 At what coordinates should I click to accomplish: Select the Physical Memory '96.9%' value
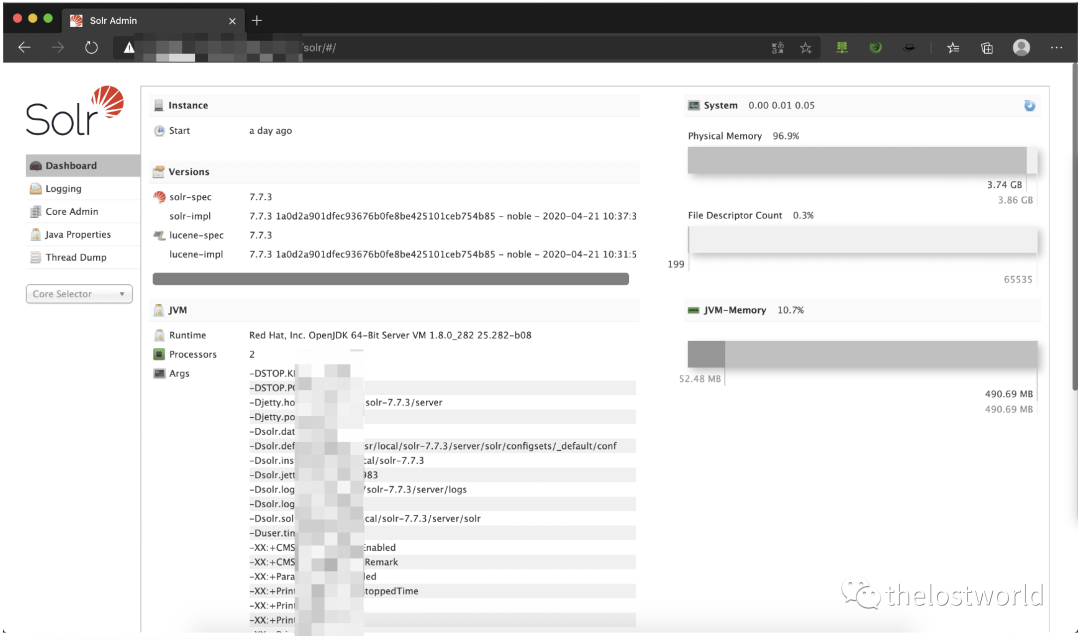pyautogui.click(x=786, y=136)
